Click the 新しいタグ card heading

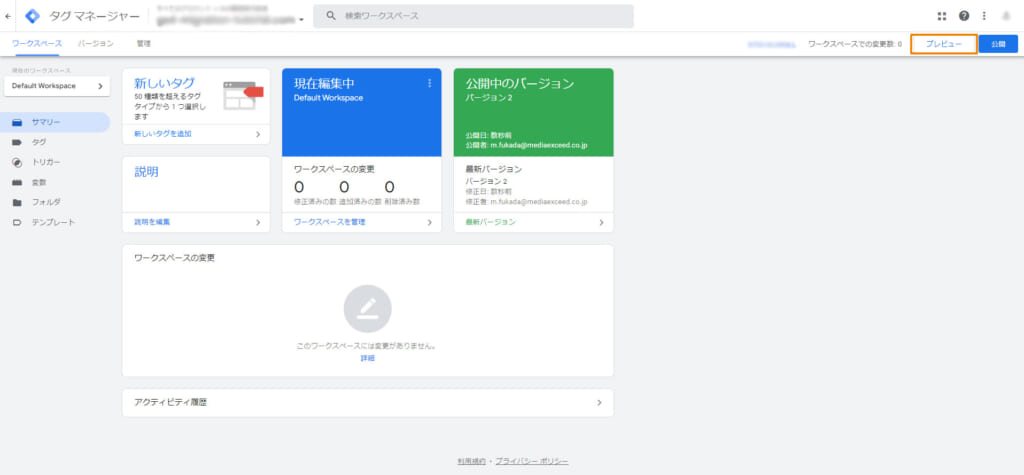click(164, 84)
